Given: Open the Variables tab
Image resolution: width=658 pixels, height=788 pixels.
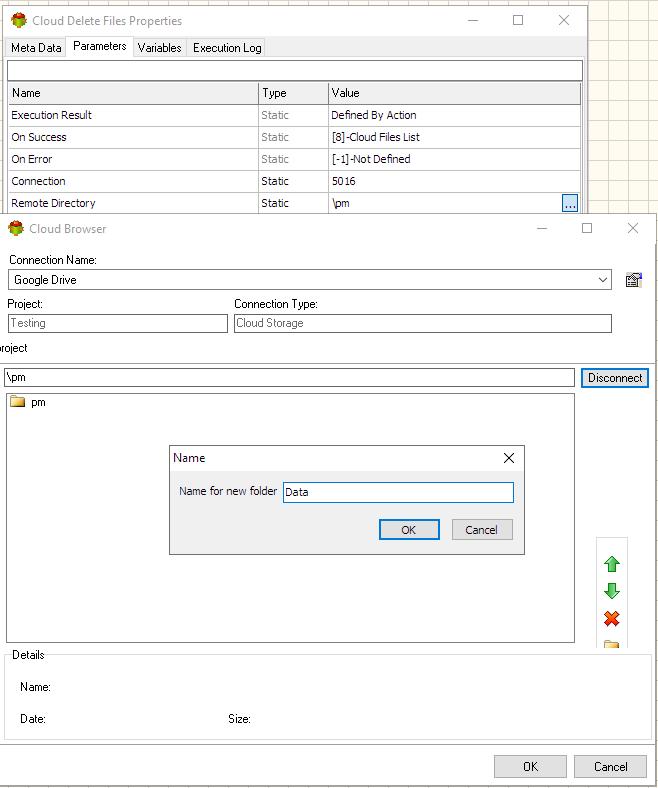Looking at the screenshot, I should [159, 48].
